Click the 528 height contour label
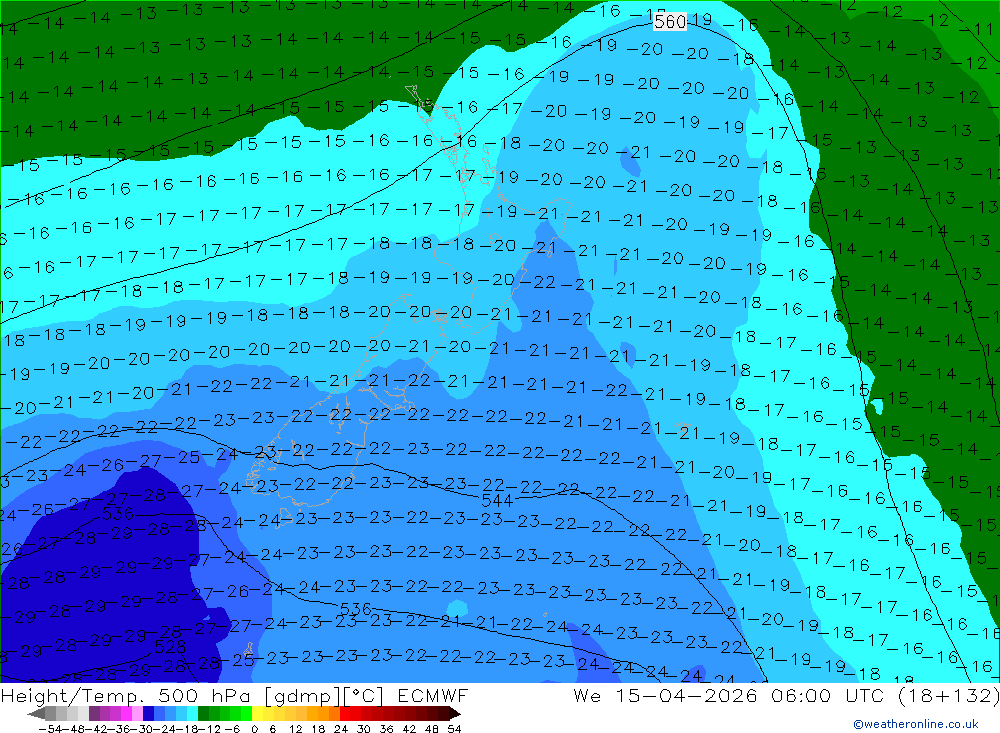1000x733 pixels. click(170, 648)
